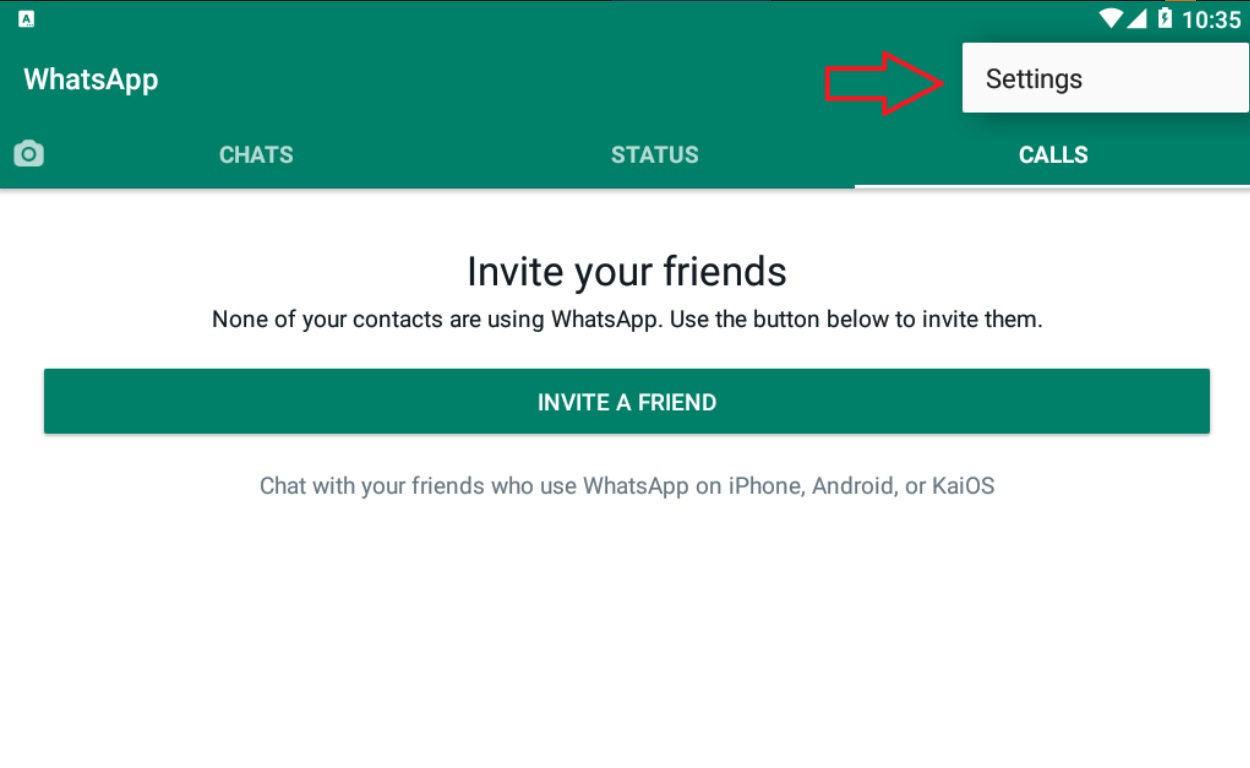Open Settings from the overflow menu
This screenshot has width=1250, height=768.
1032,78
